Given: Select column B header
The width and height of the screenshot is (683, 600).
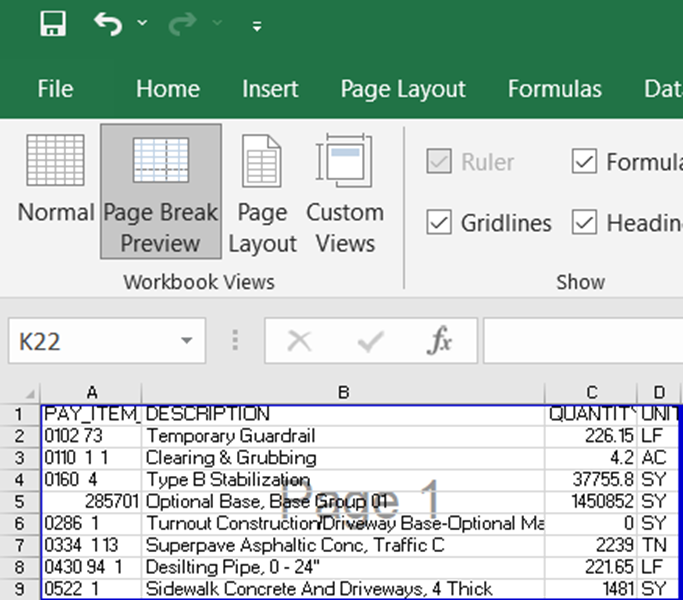Looking at the screenshot, I should (343, 393).
